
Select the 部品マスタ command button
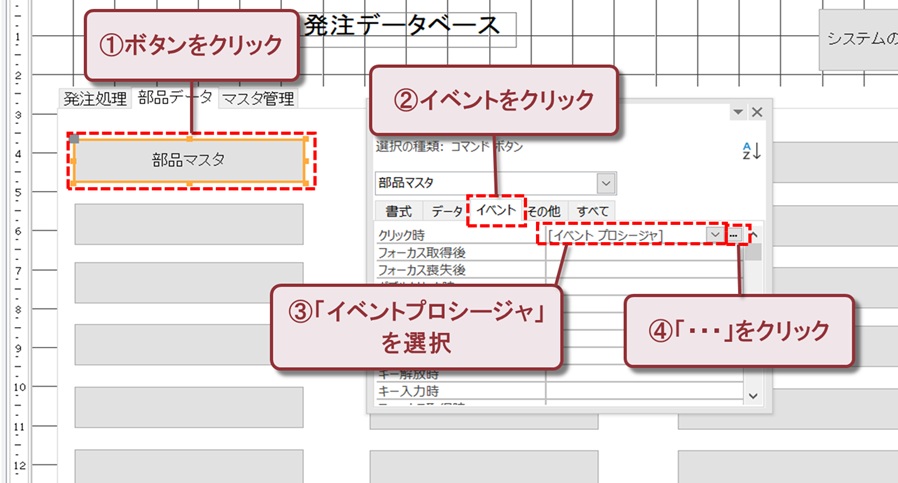click(x=189, y=160)
